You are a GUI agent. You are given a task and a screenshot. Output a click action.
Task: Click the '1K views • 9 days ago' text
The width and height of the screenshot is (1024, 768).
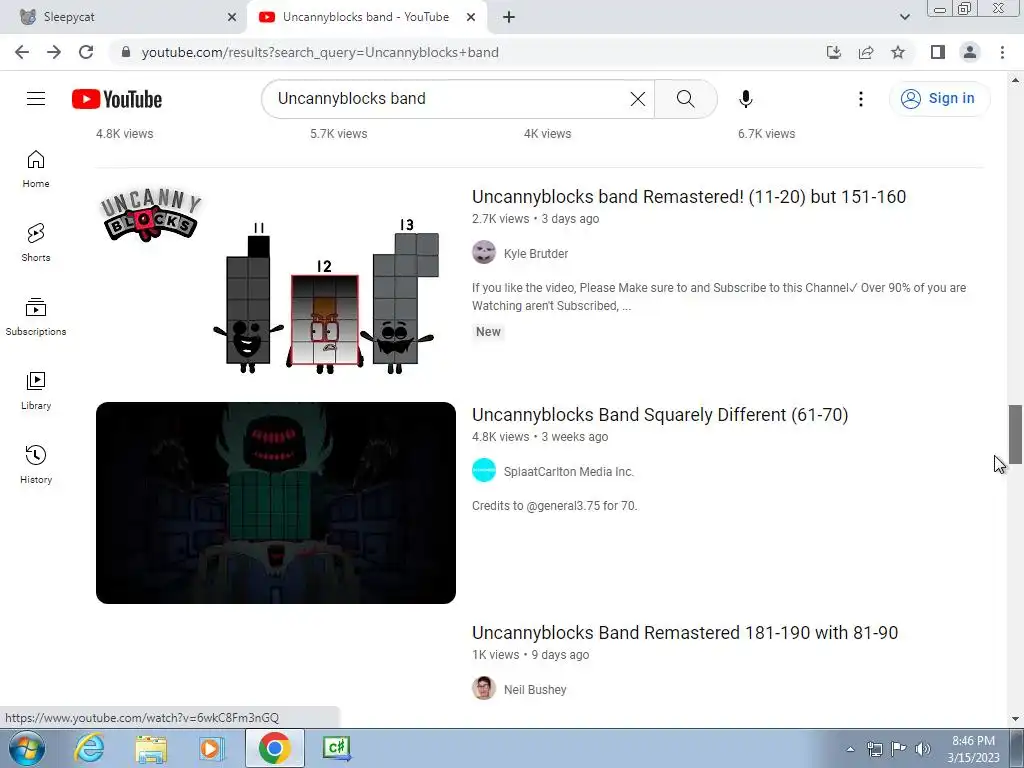(x=530, y=655)
